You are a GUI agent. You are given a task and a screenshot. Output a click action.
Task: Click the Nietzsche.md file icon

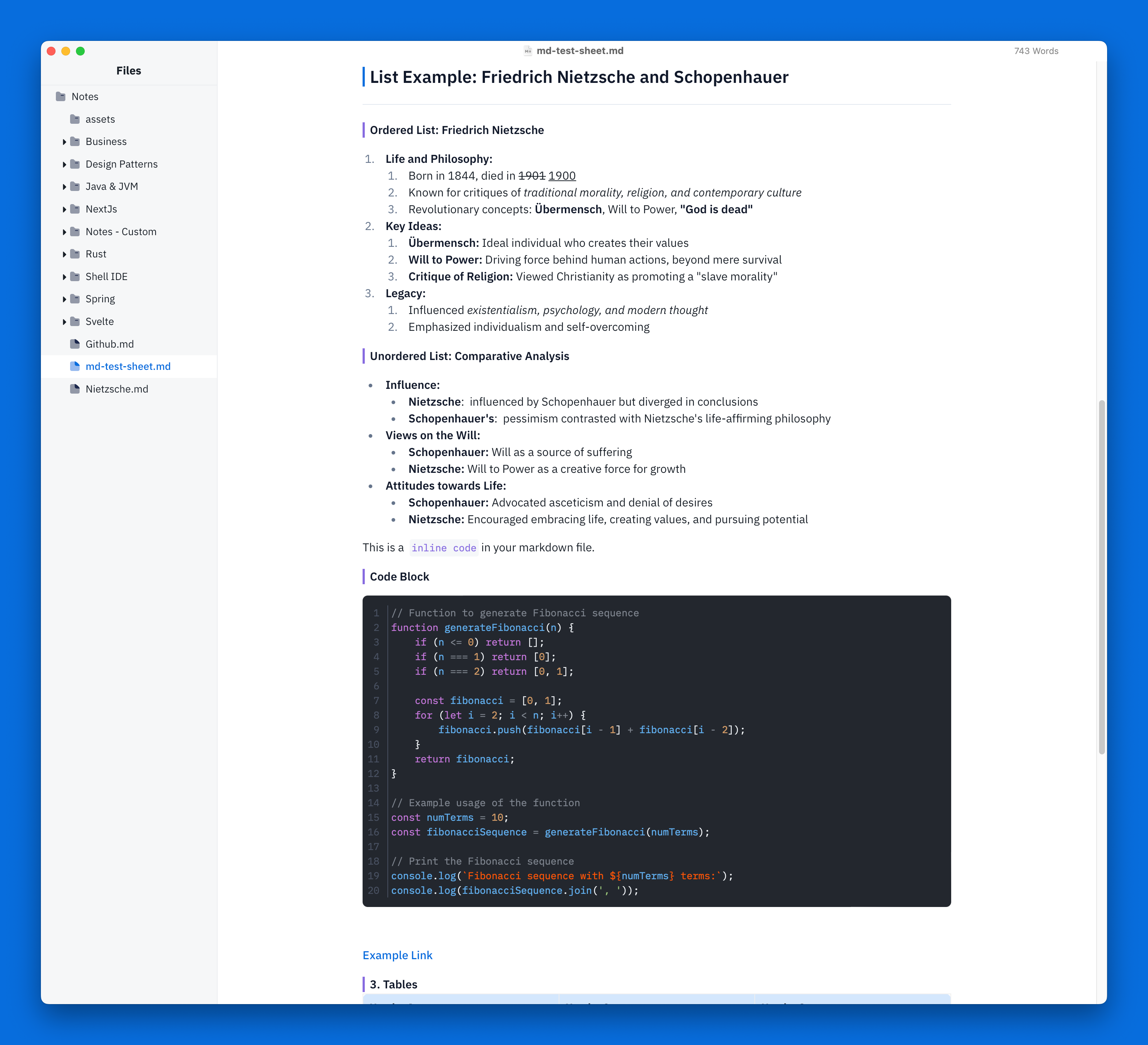click(74, 389)
